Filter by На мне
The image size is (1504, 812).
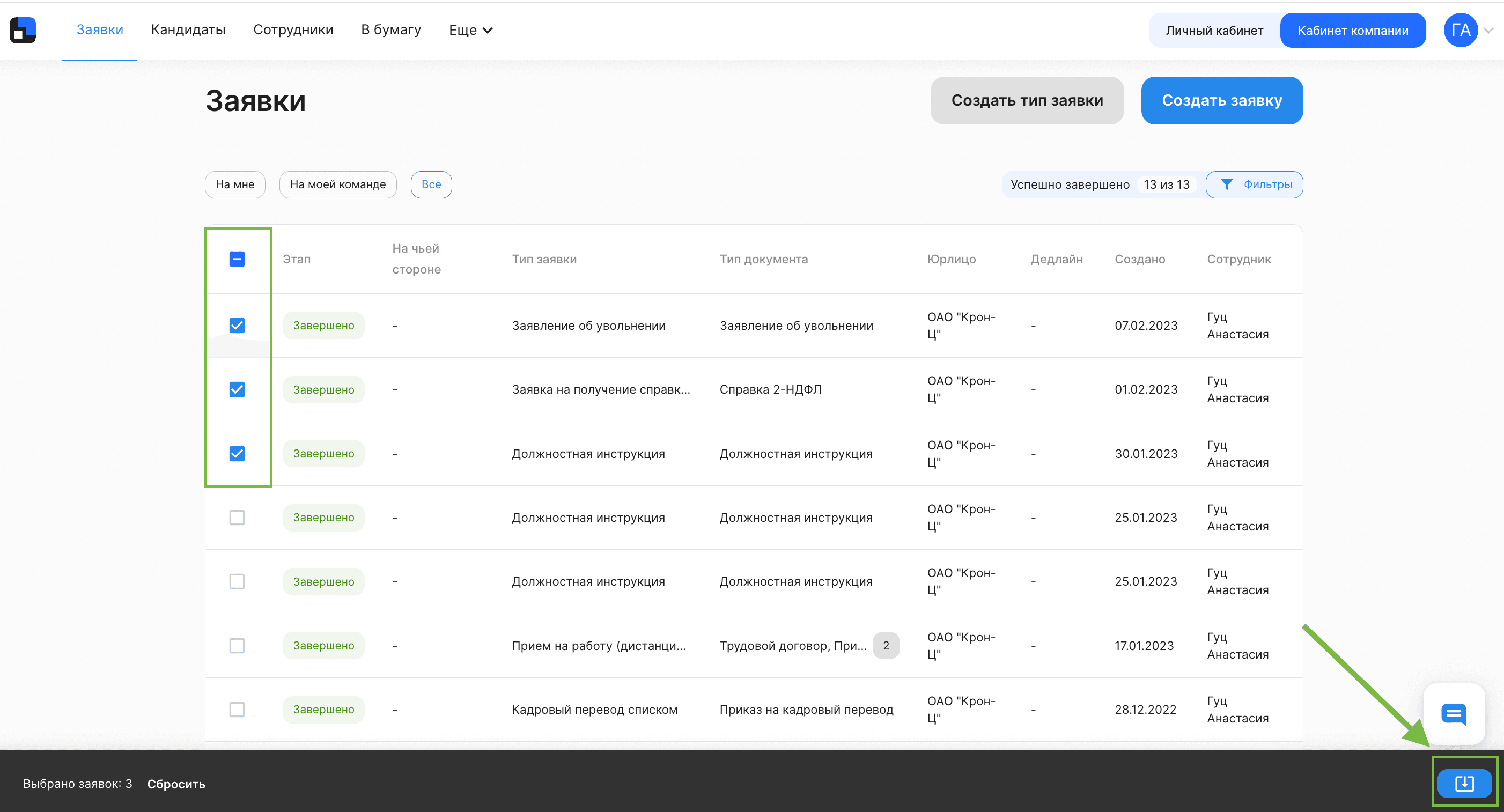point(235,184)
